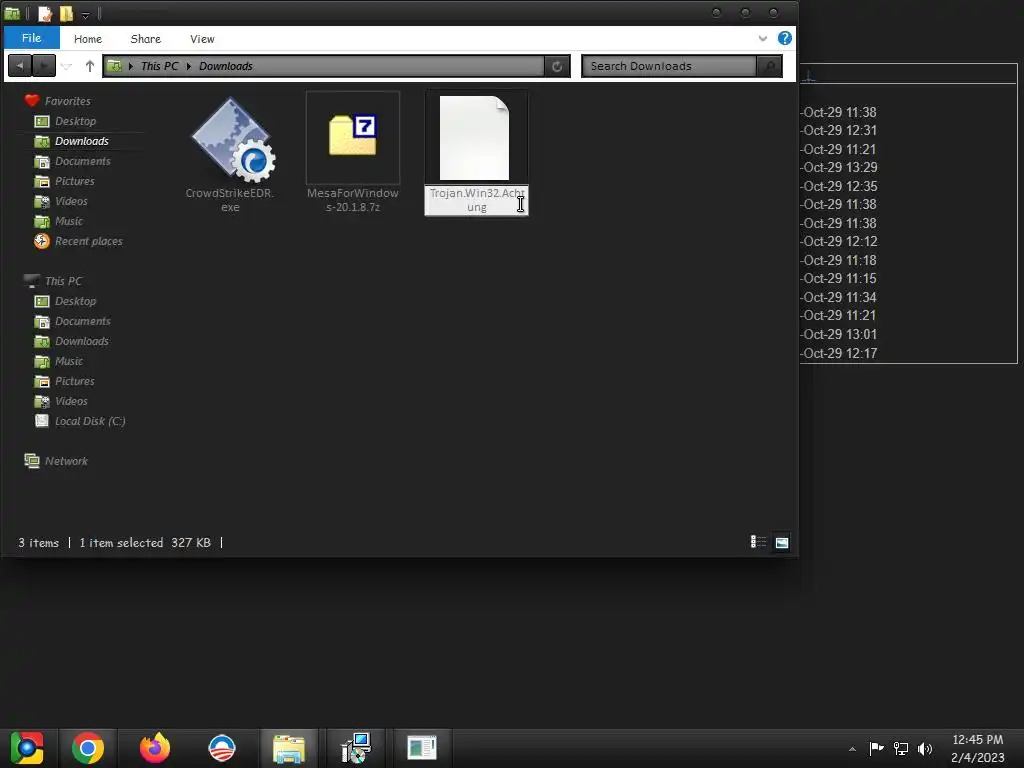
Task: Switch to the View ribbon tab
Action: click(202, 39)
